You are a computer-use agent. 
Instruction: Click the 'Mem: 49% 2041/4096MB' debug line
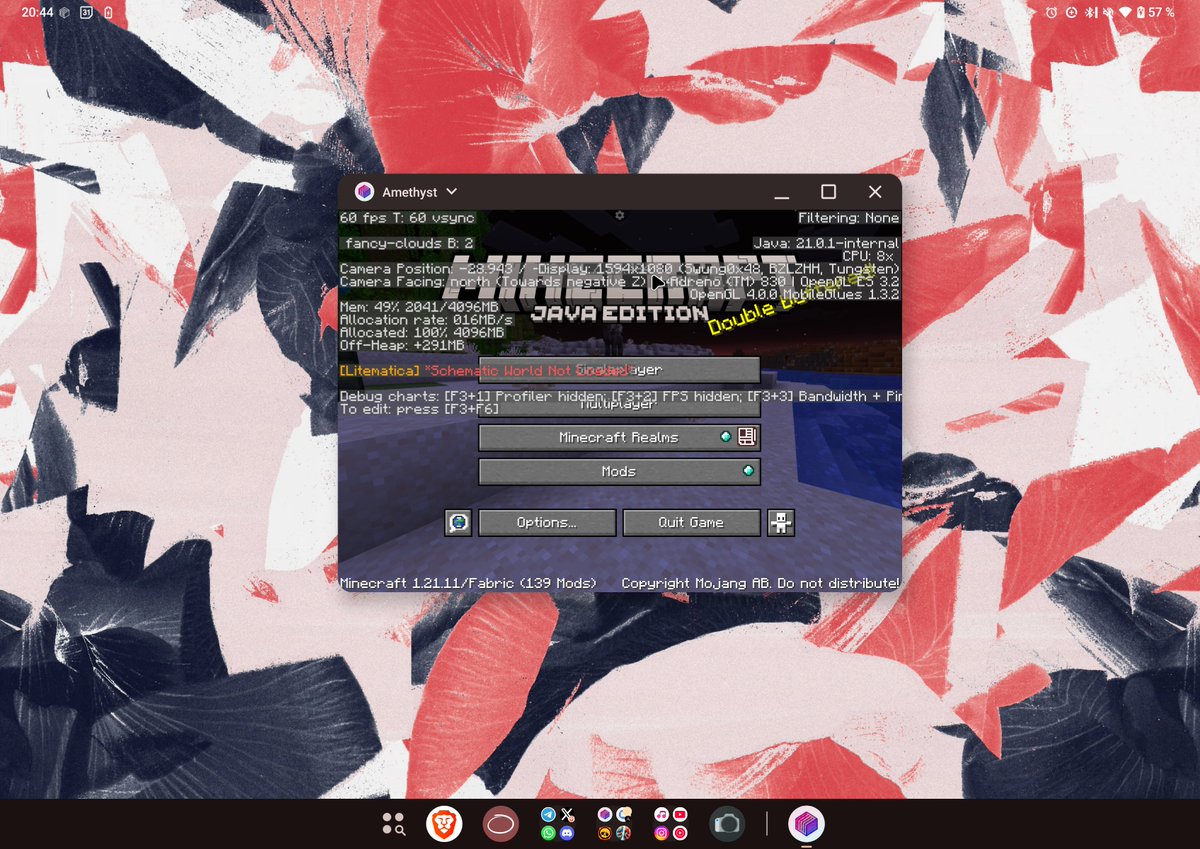pos(419,306)
